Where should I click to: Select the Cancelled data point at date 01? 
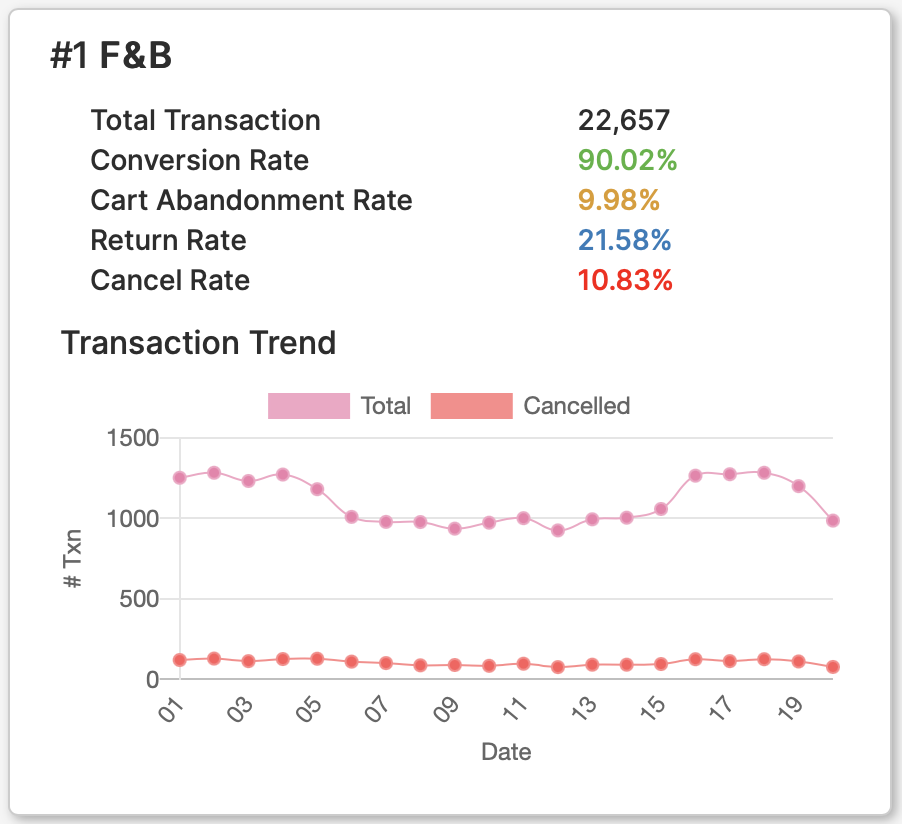click(x=180, y=660)
